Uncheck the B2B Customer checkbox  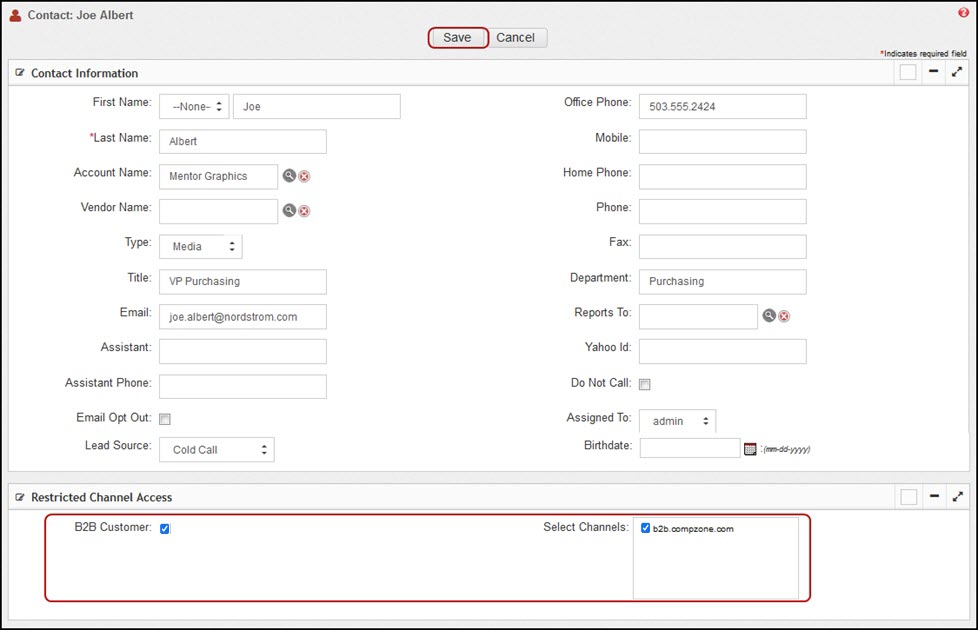pos(165,529)
